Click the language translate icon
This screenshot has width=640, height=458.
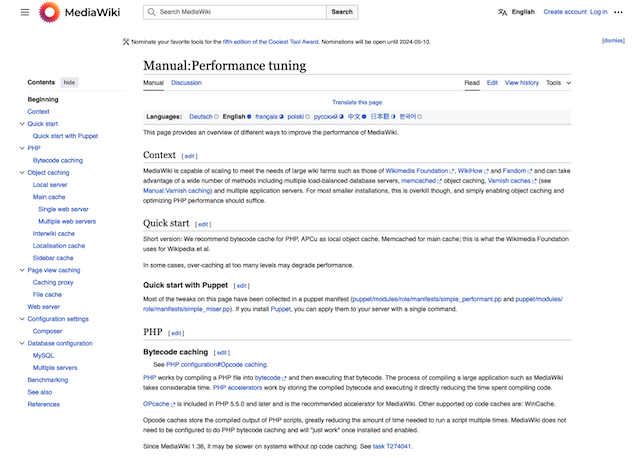click(502, 12)
